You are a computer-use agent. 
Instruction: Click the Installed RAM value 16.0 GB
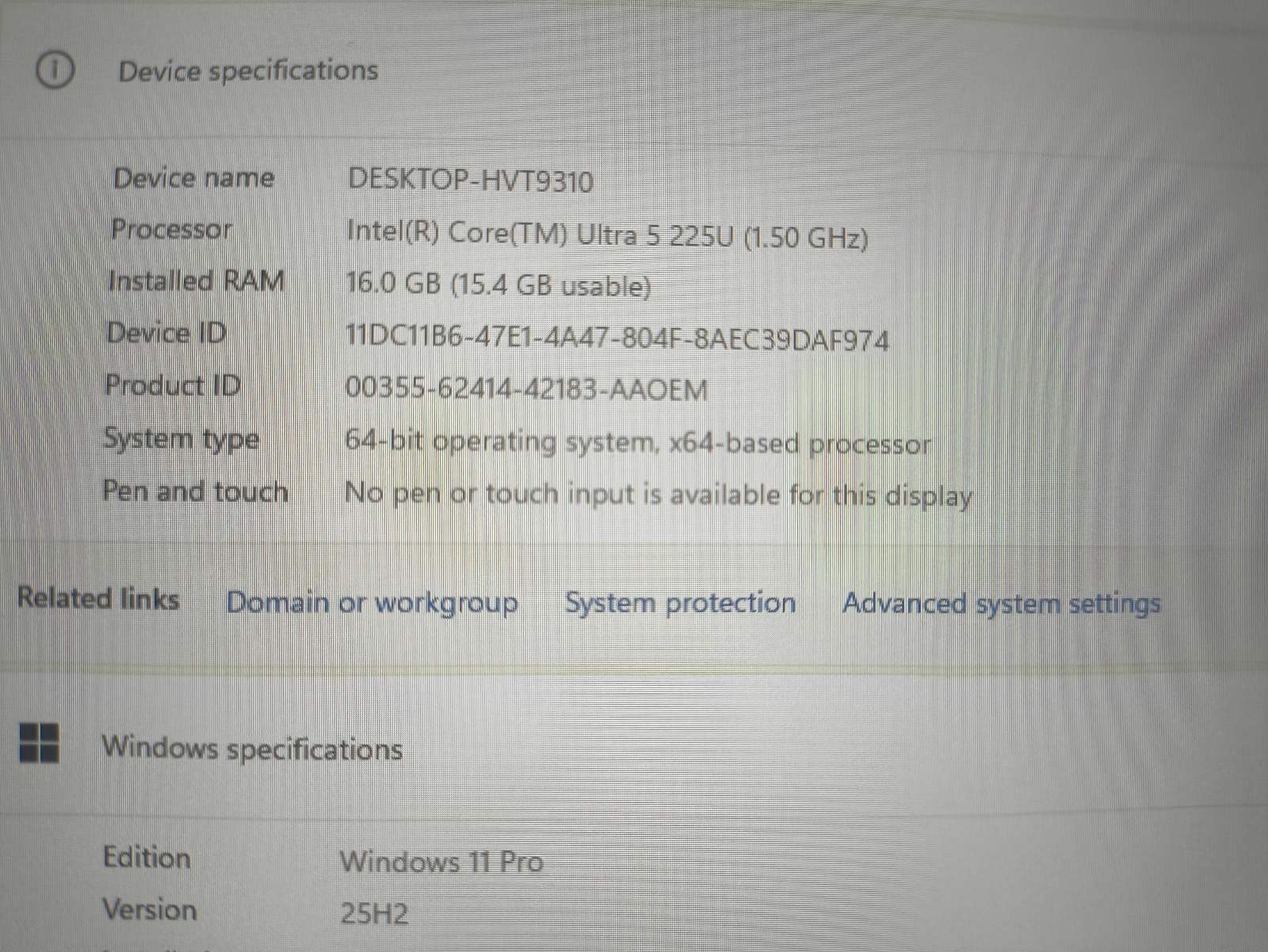point(498,285)
